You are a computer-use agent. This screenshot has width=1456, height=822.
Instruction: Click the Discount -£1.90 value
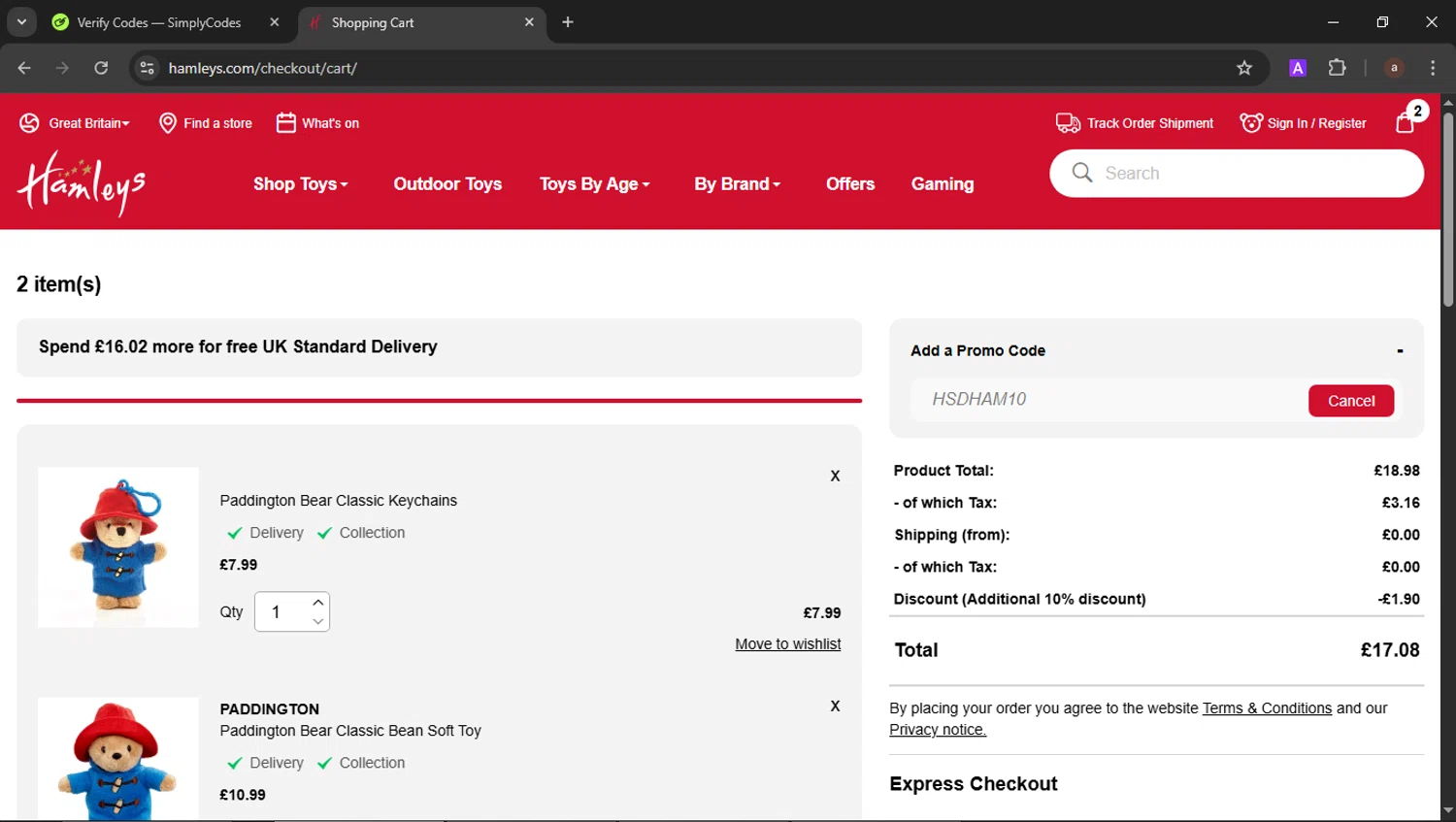[1399, 599]
